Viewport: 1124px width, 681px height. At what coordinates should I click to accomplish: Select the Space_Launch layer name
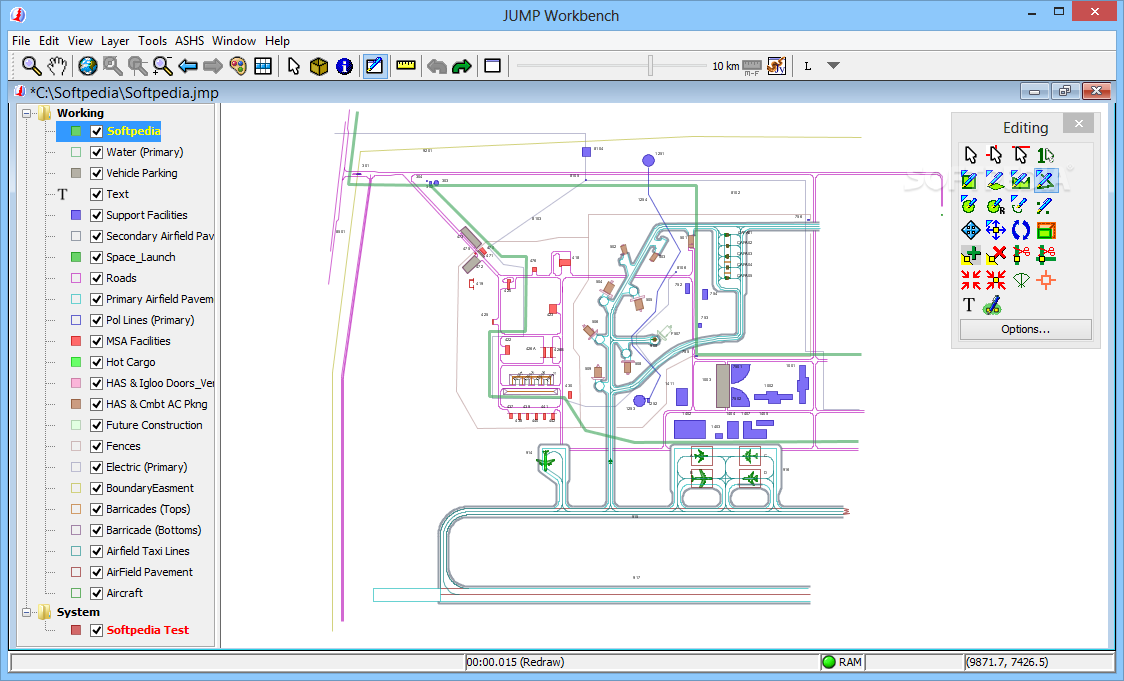pos(140,257)
